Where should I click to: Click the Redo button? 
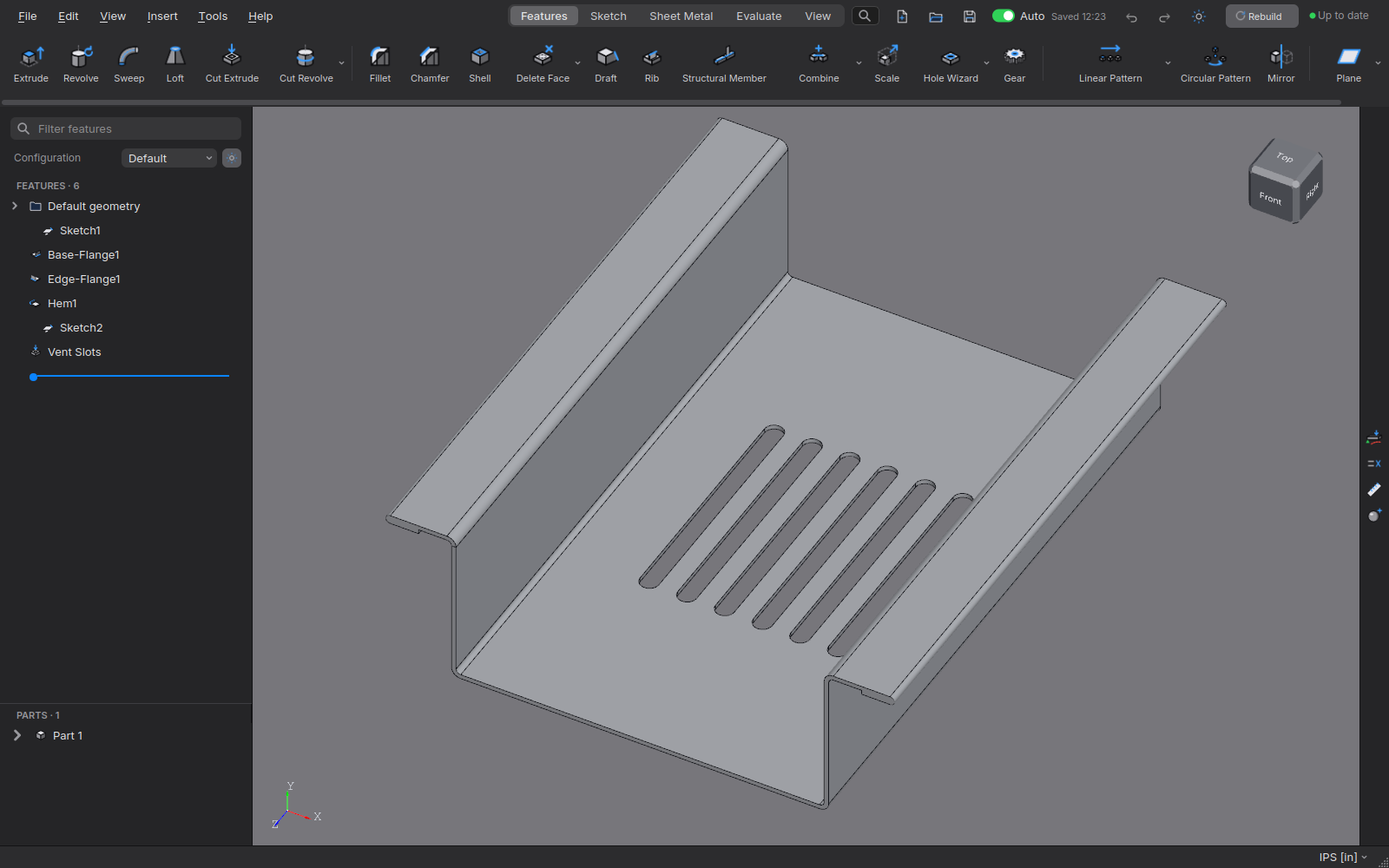(x=1164, y=16)
